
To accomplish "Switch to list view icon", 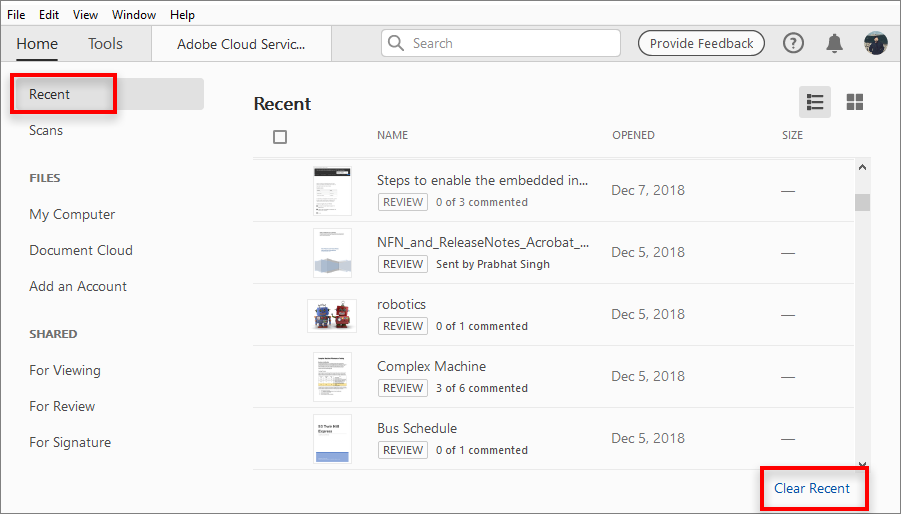I will point(815,102).
